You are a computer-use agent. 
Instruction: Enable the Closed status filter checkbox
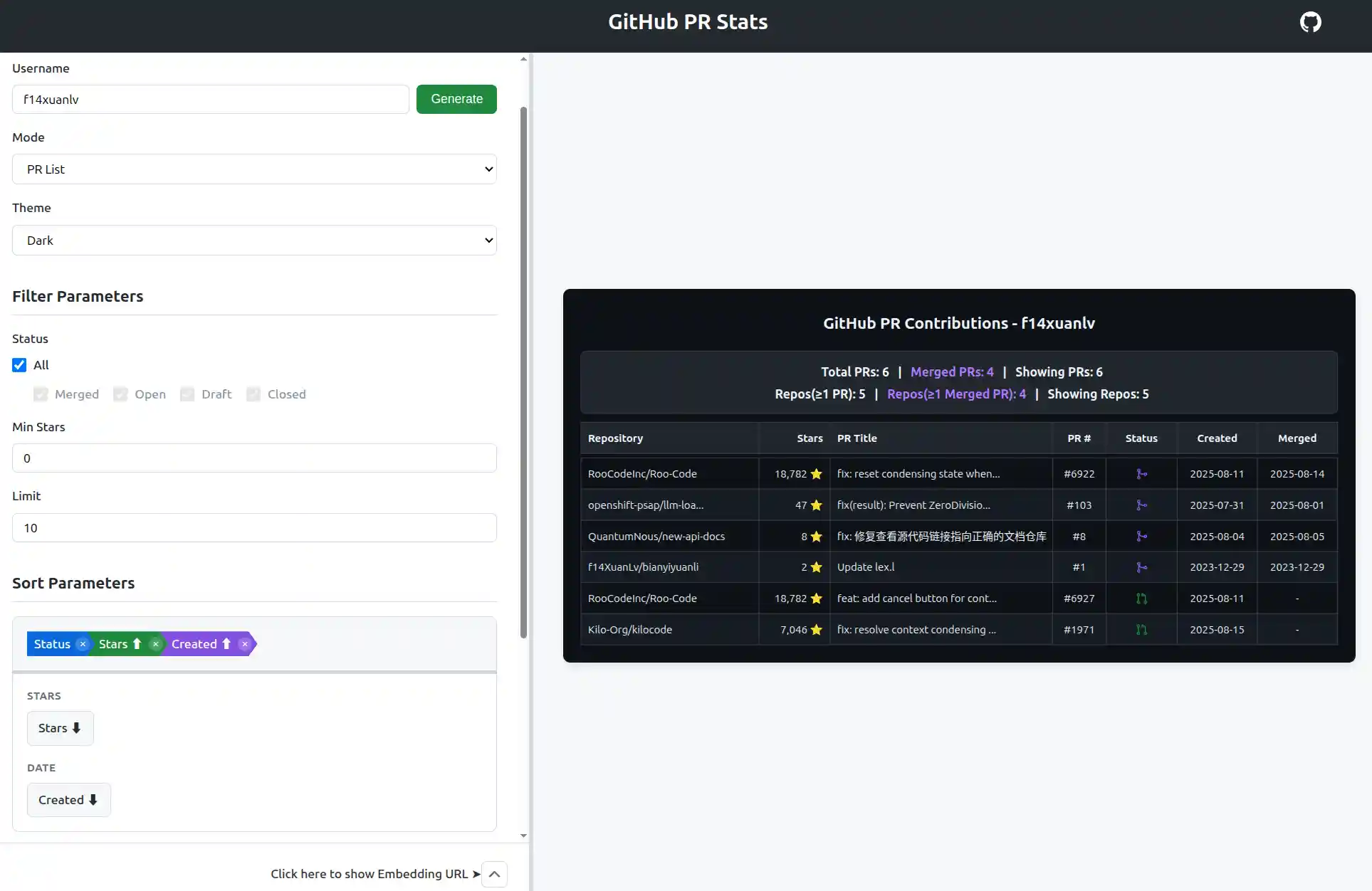[253, 394]
